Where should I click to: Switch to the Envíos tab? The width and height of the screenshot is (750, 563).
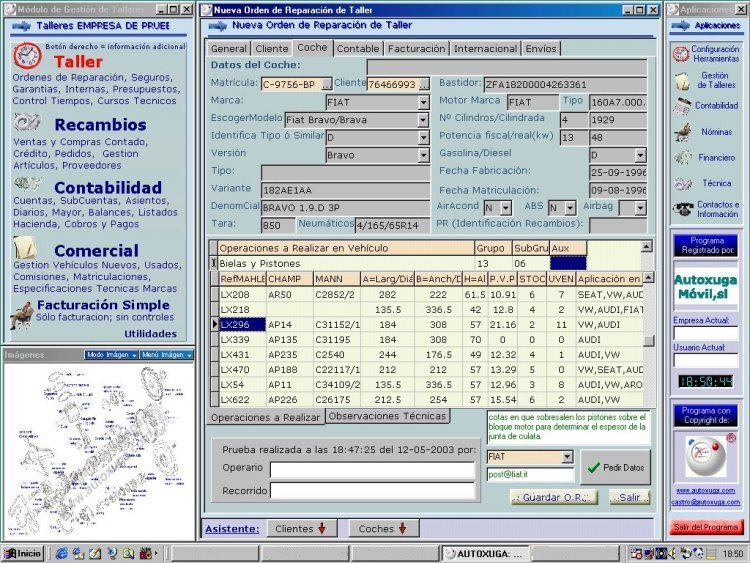coord(541,48)
